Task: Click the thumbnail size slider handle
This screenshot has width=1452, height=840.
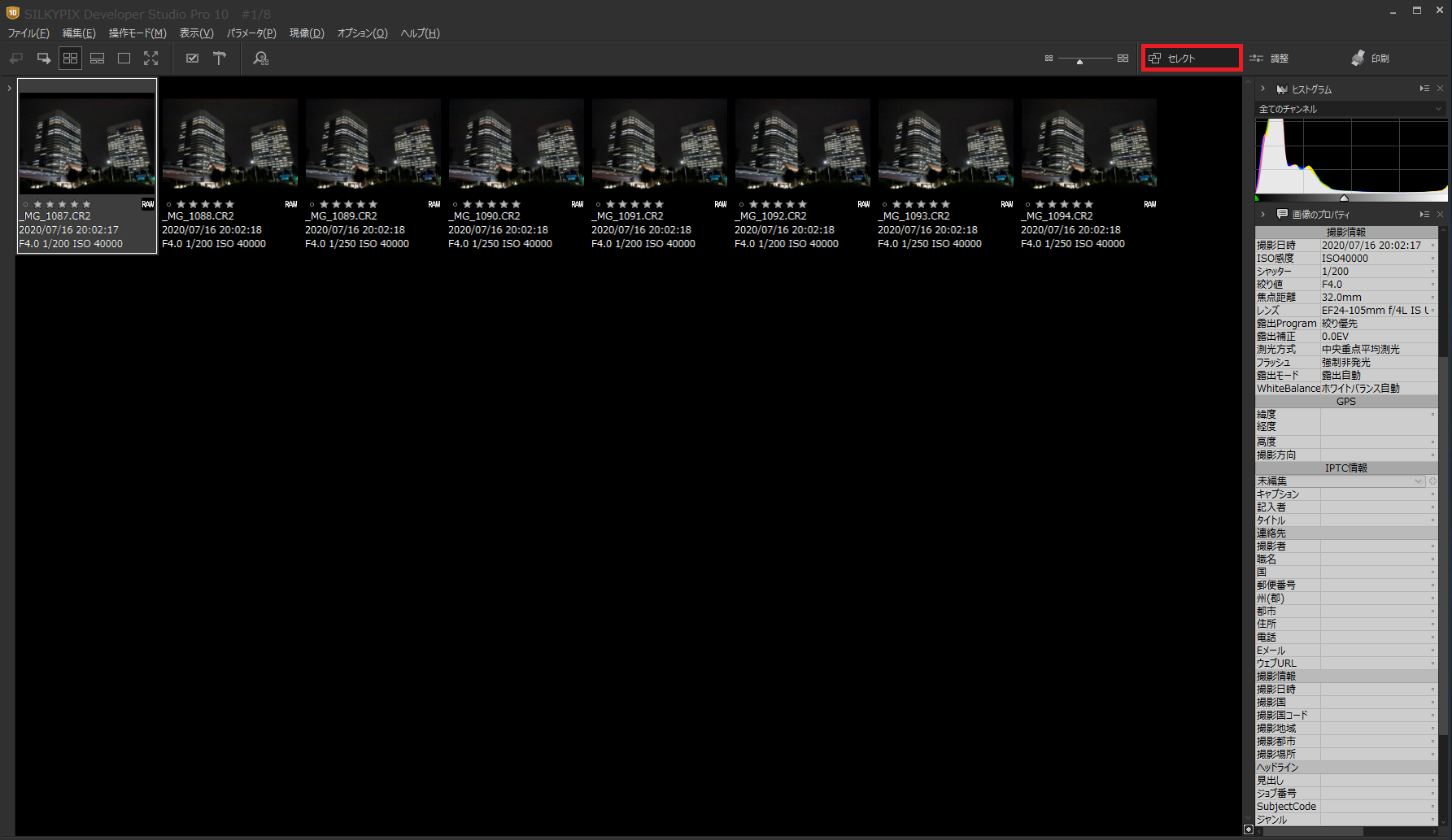Action: click(1079, 62)
